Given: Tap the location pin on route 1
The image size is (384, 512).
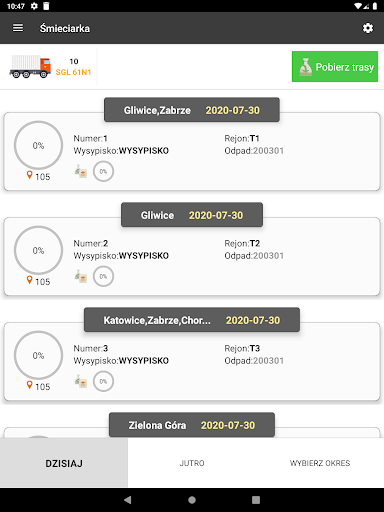Looking at the screenshot, I should pos(30,175).
